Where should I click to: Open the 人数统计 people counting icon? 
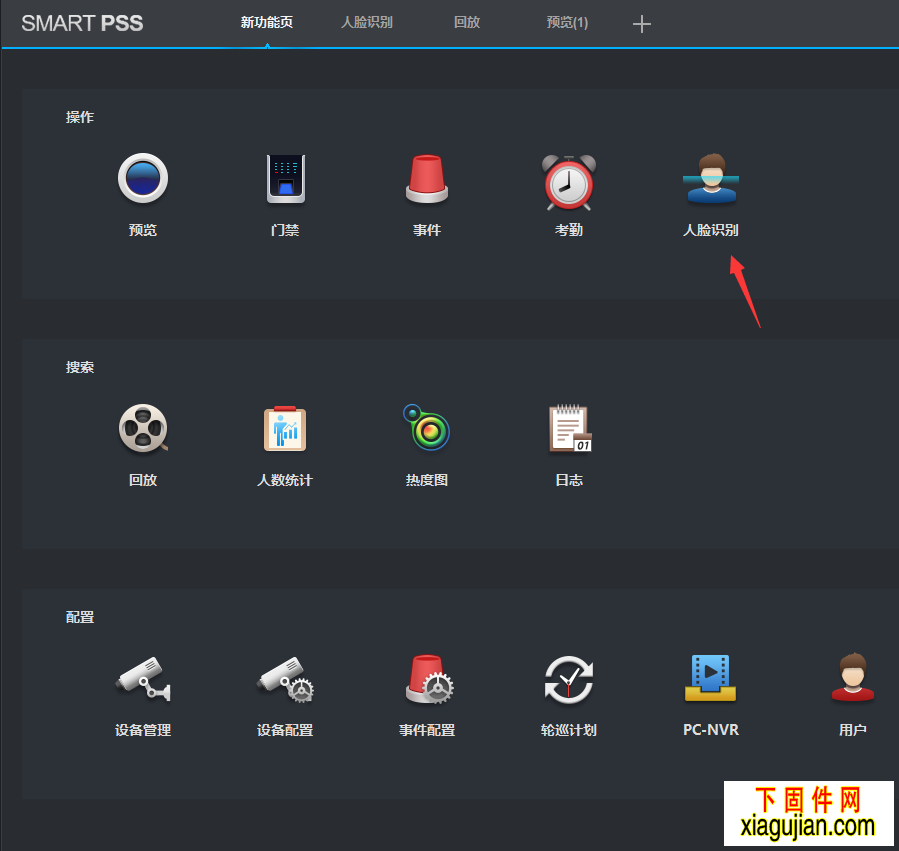[x=285, y=428]
